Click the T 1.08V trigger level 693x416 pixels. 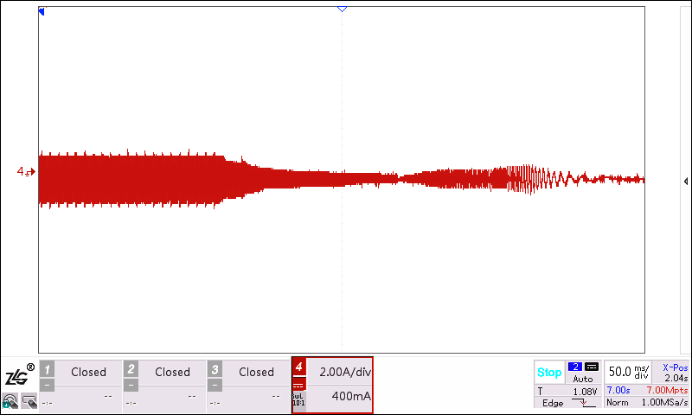click(567, 391)
